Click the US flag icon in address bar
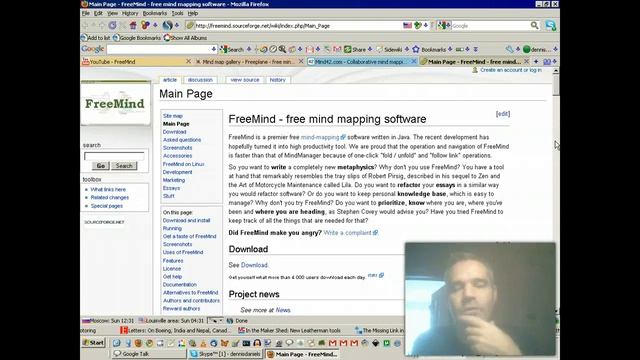The height and width of the screenshot is (360, 640). tap(407, 25)
